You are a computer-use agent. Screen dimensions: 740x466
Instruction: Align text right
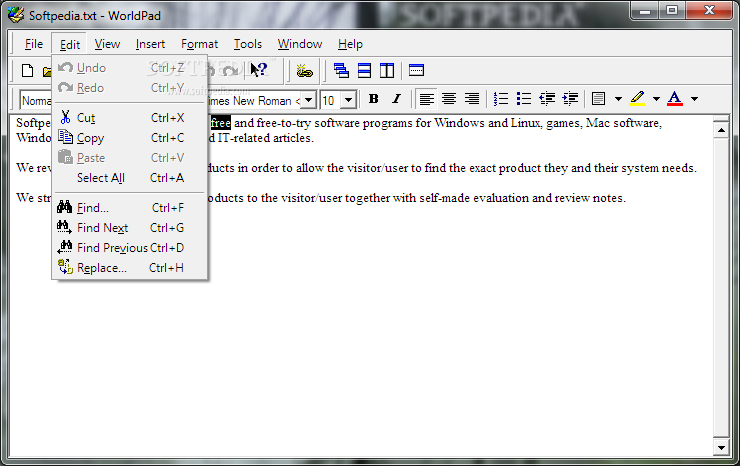(x=471, y=99)
